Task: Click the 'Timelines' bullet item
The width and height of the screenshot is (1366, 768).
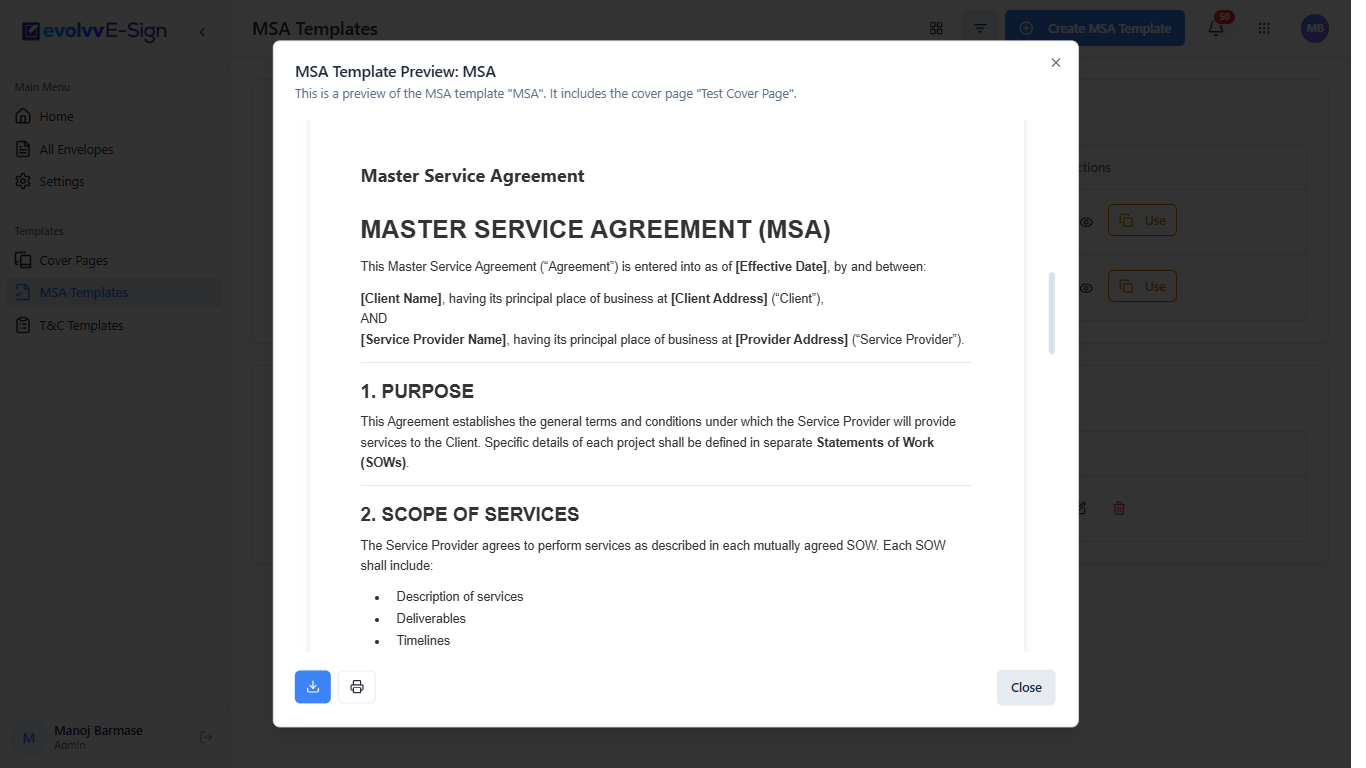Action: (x=423, y=640)
